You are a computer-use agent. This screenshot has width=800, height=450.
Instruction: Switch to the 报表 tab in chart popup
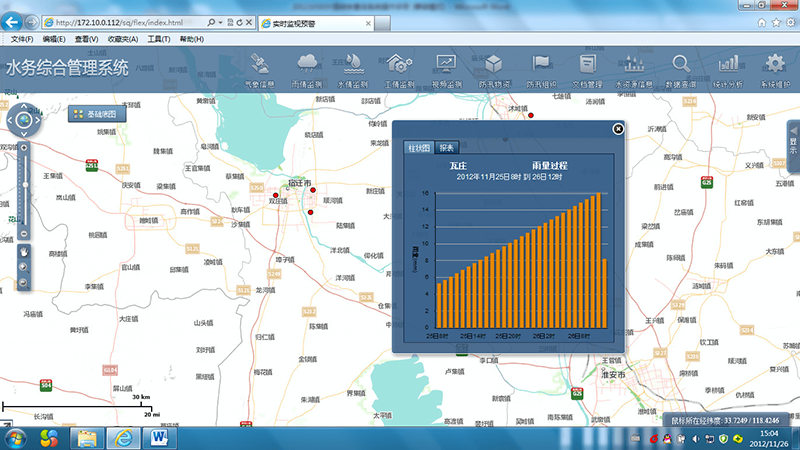coord(447,147)
